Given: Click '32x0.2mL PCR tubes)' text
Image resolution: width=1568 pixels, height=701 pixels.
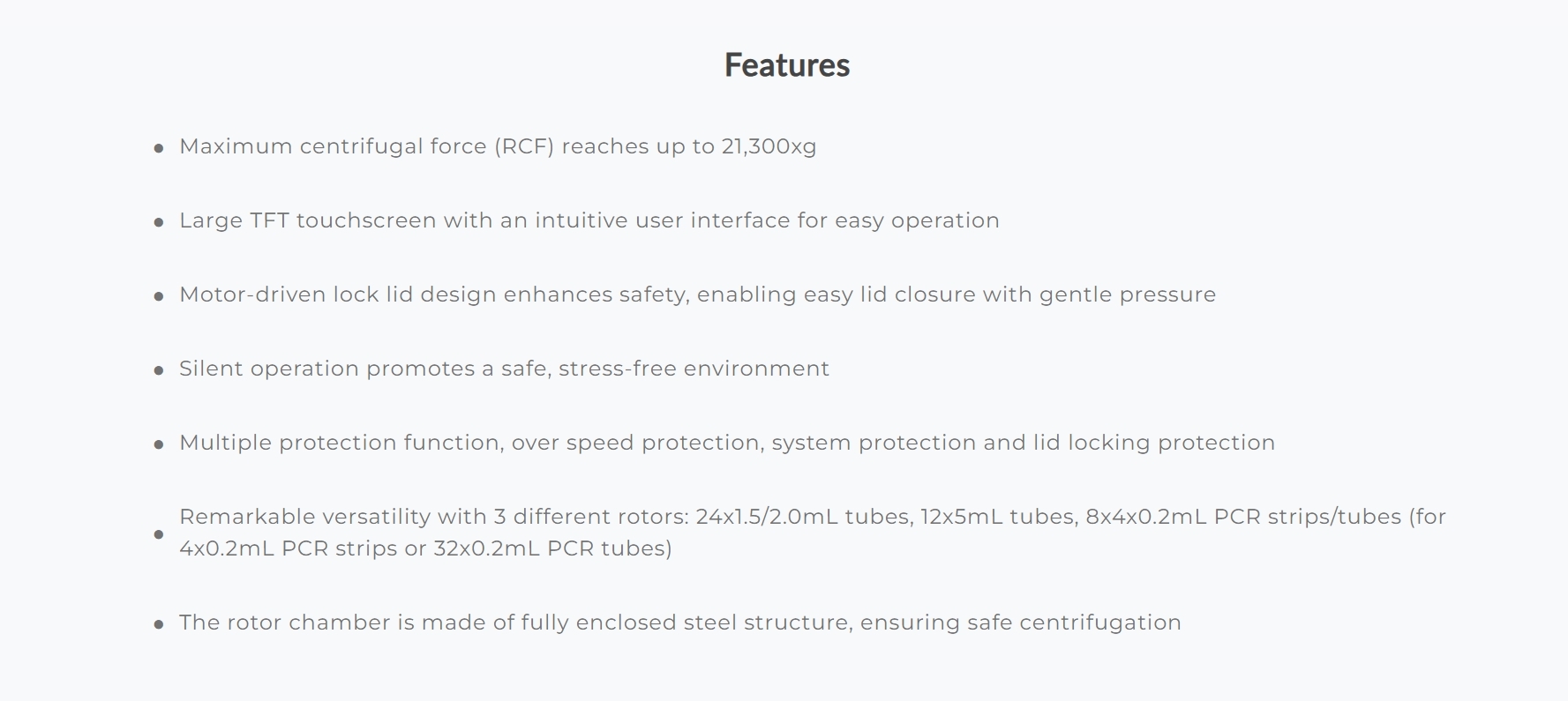Looking at the screenshot, I should 552,548.
